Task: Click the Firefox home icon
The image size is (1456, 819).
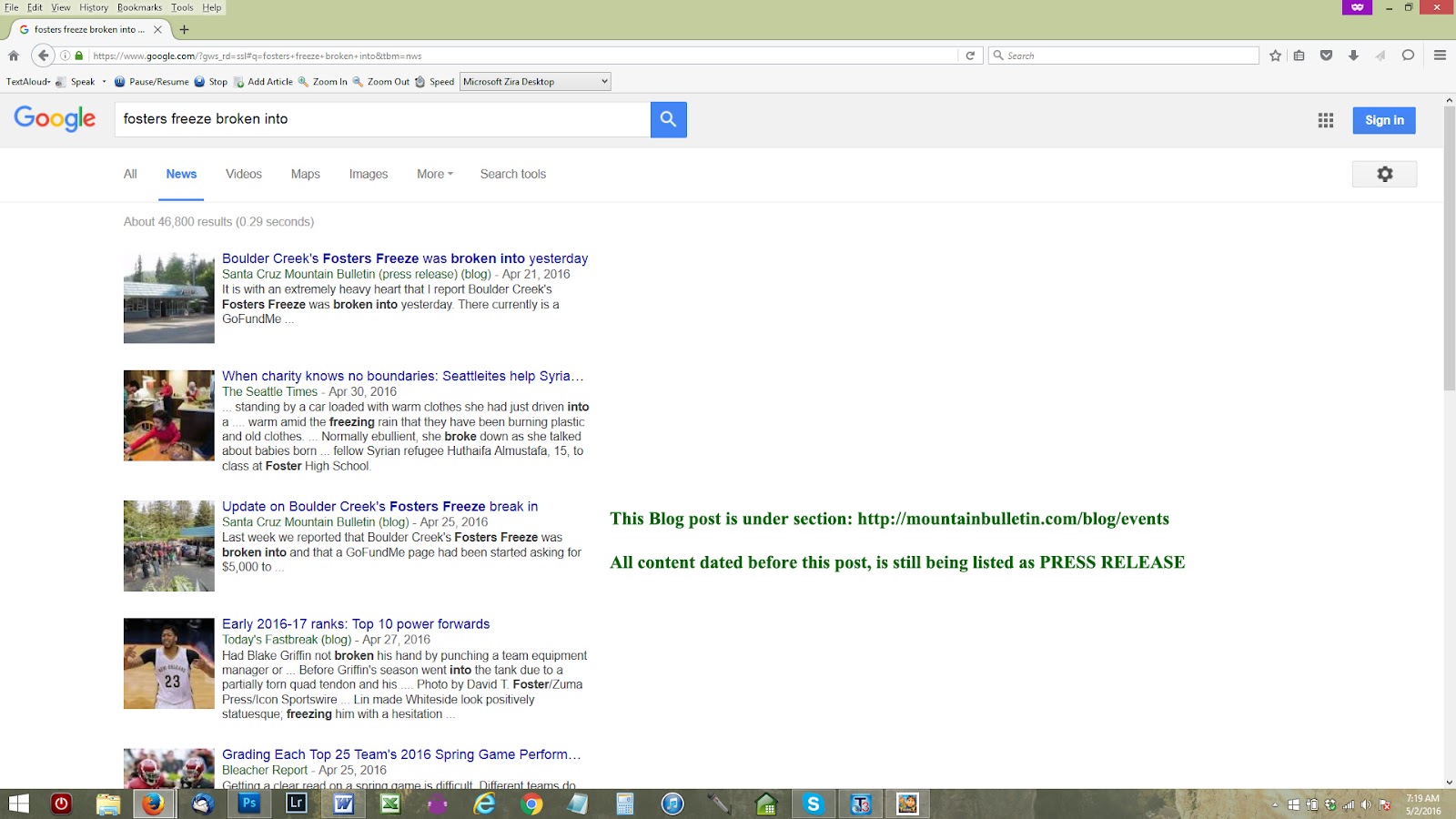Action: point(13,56)
